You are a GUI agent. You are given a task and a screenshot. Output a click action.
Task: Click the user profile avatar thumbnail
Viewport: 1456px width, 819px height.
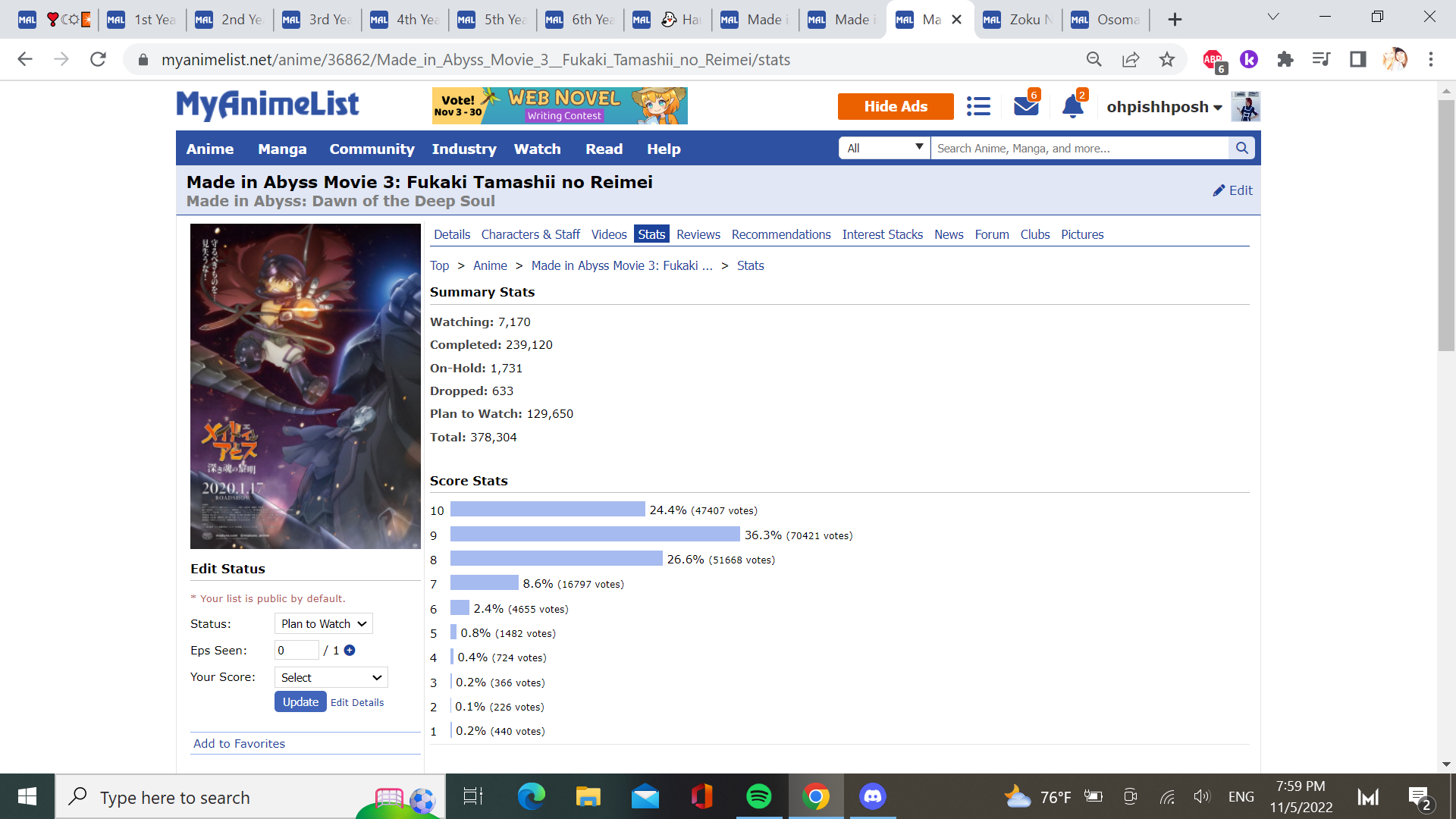pyautogui.click(x=1245, y=106)
